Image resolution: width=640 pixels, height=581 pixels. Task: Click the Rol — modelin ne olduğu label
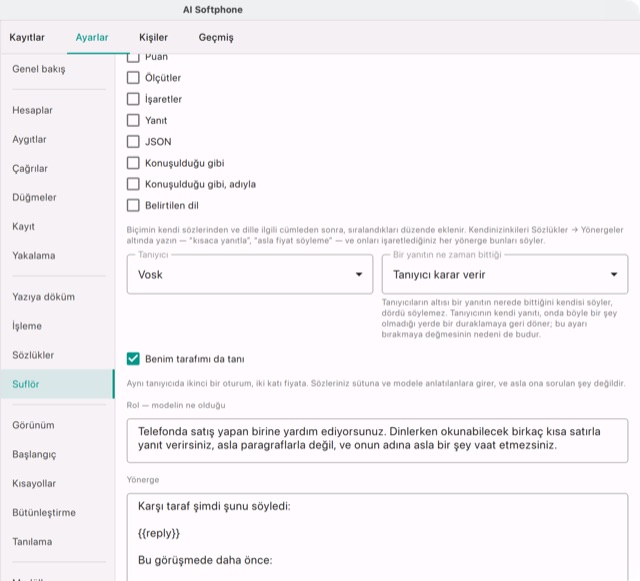(176, 405)
